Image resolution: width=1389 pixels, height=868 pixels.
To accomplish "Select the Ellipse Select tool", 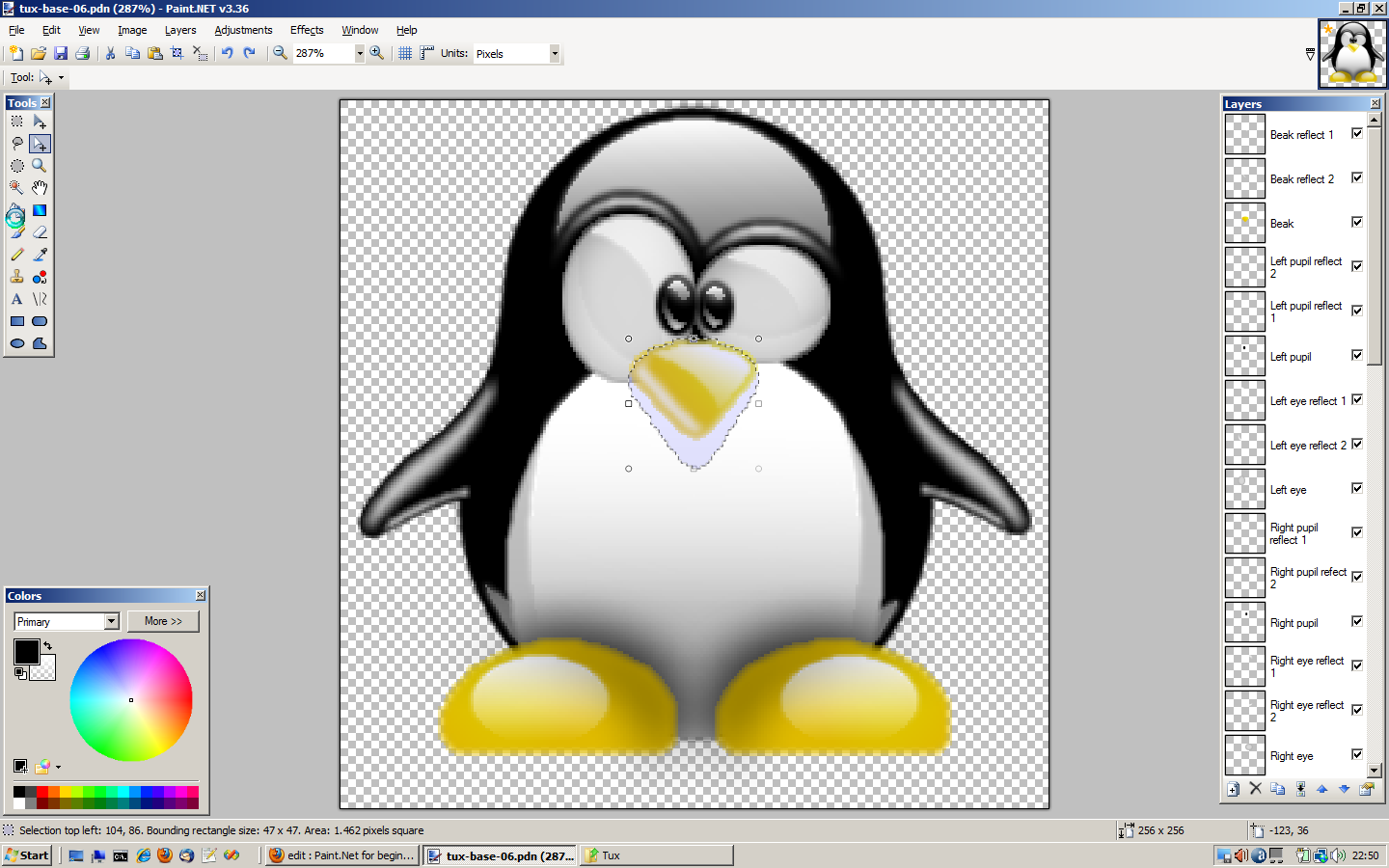I will [17, 166].
